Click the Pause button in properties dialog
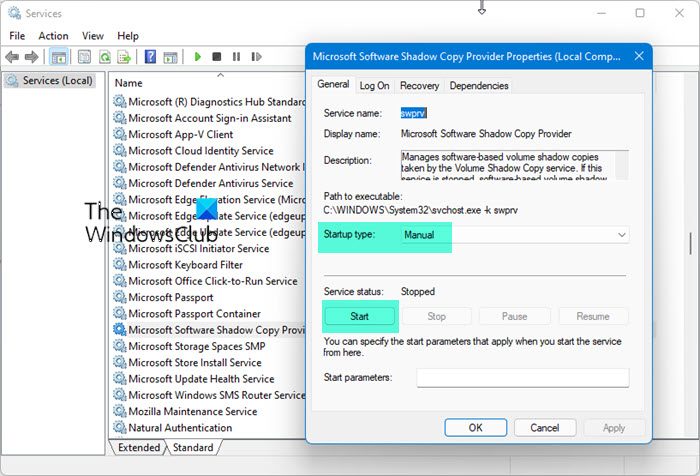Image resolution: width=700 pixels, height=476 pixels. click(x=514, y=316)
